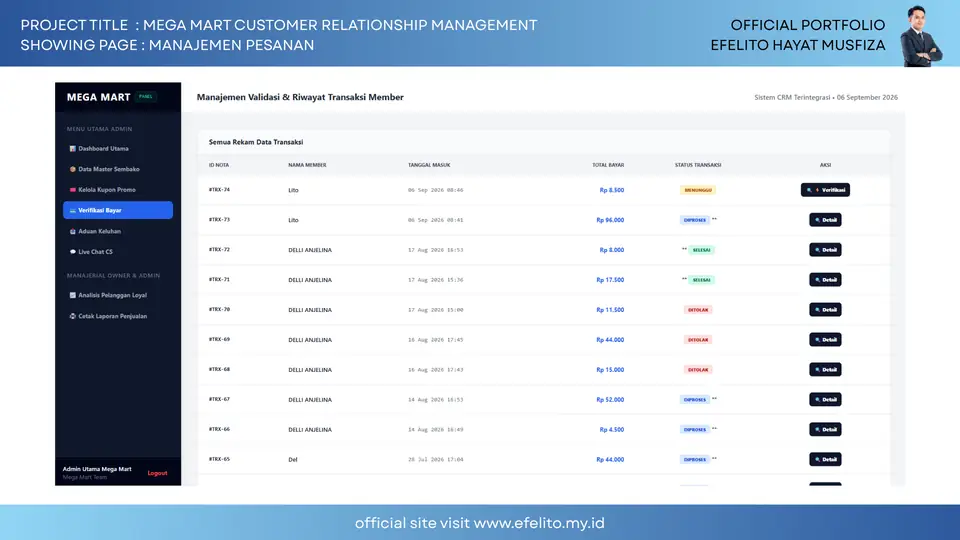Click the Logout link

[157, 473]
